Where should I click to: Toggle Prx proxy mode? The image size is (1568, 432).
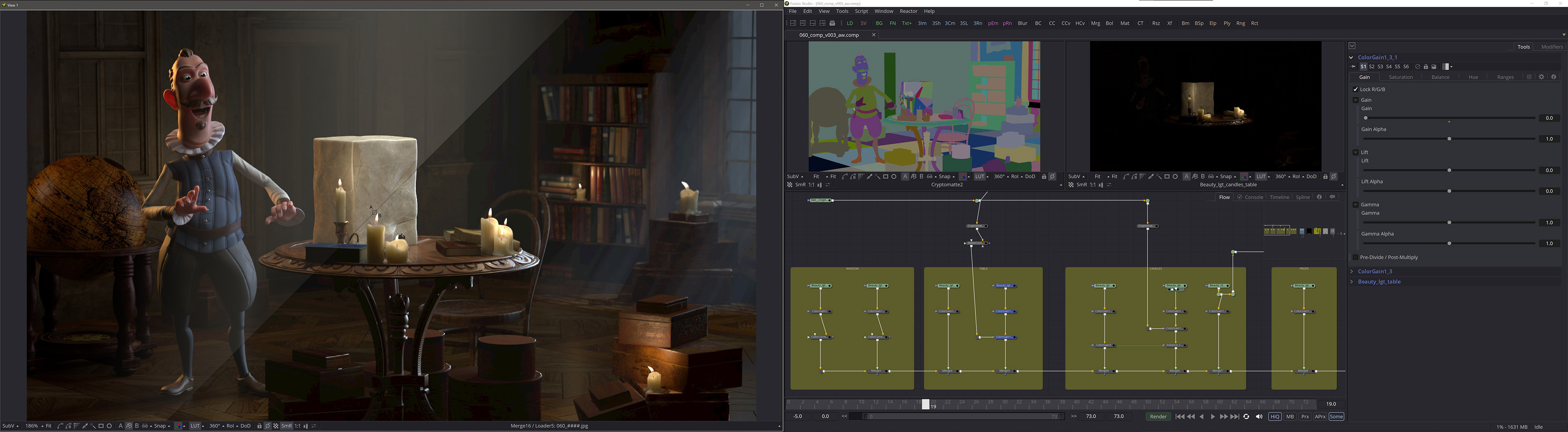(x=1305, y=417)
